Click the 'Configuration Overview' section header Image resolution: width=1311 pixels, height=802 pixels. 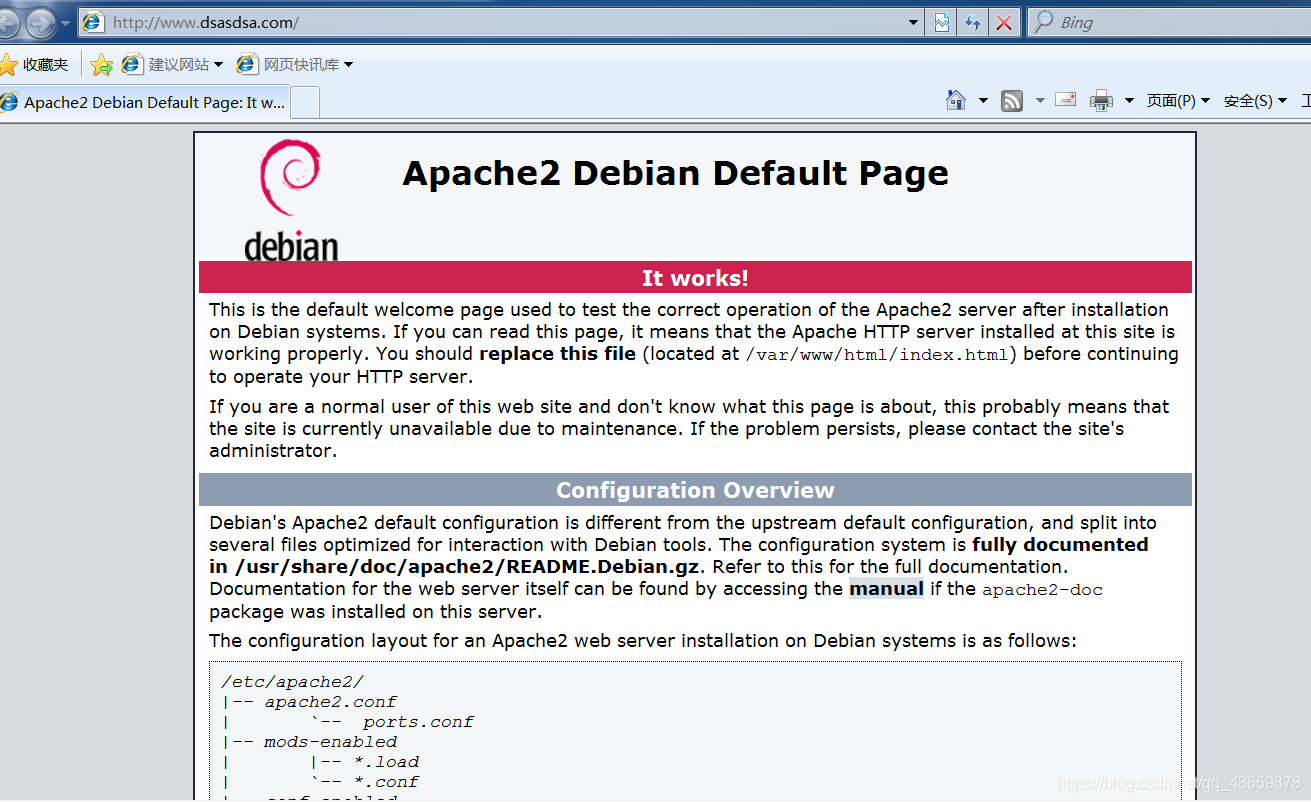coord(695,490)
